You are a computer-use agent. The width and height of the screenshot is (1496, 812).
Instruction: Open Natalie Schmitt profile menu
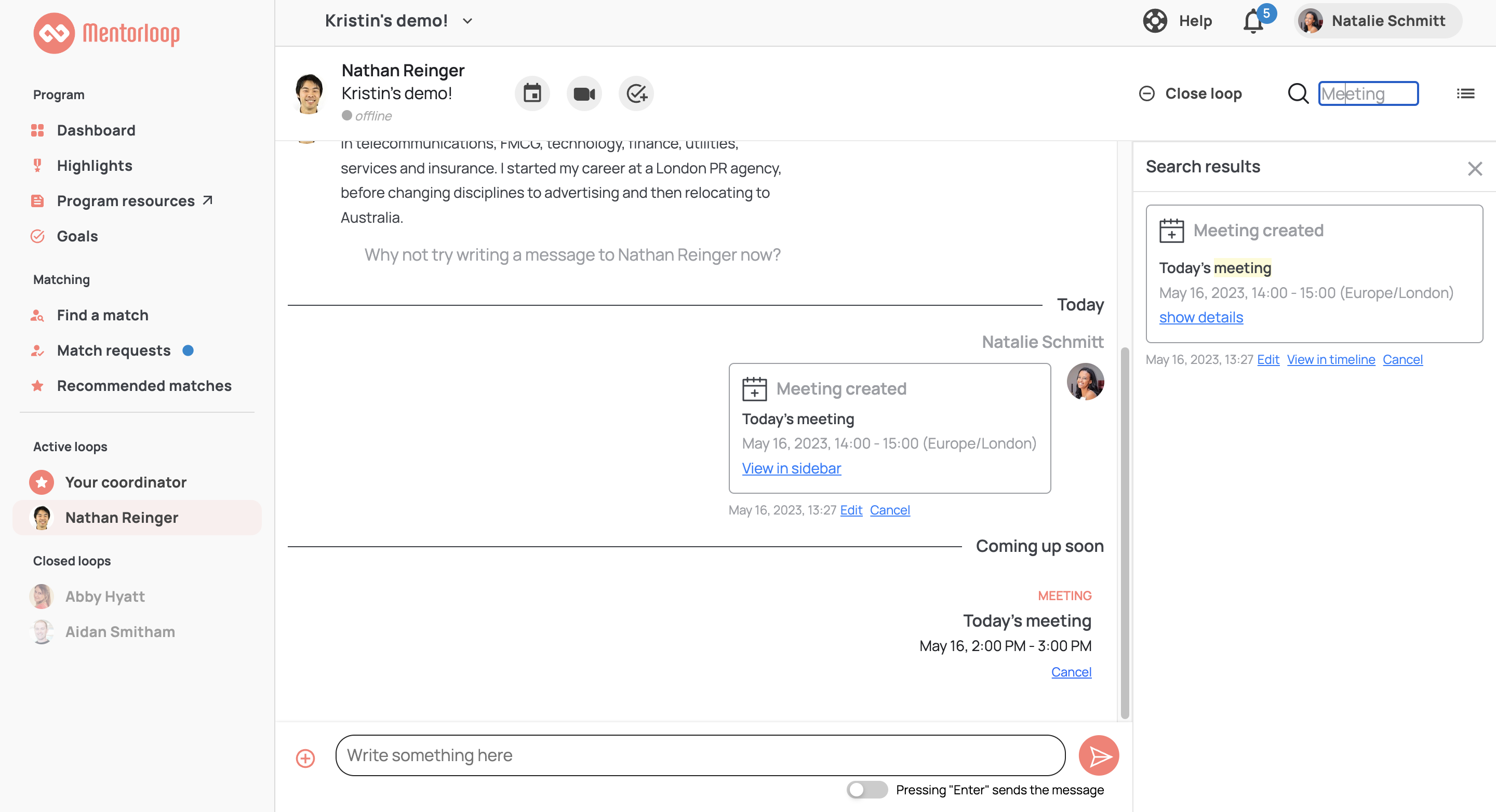pyautogui.click(x=1378, y=21)
